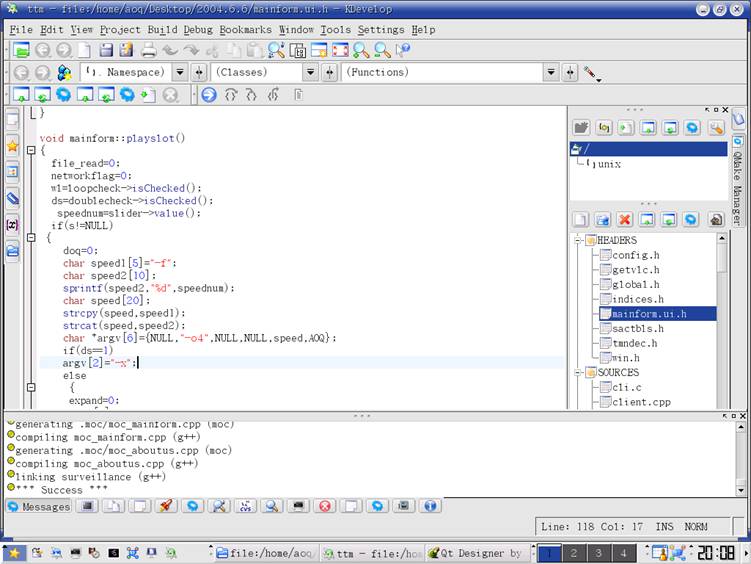Click the red stop icon in bottom tab bar
Image resolution: width=751 pixels, height=564 pixels.
(x=324, y=506)
